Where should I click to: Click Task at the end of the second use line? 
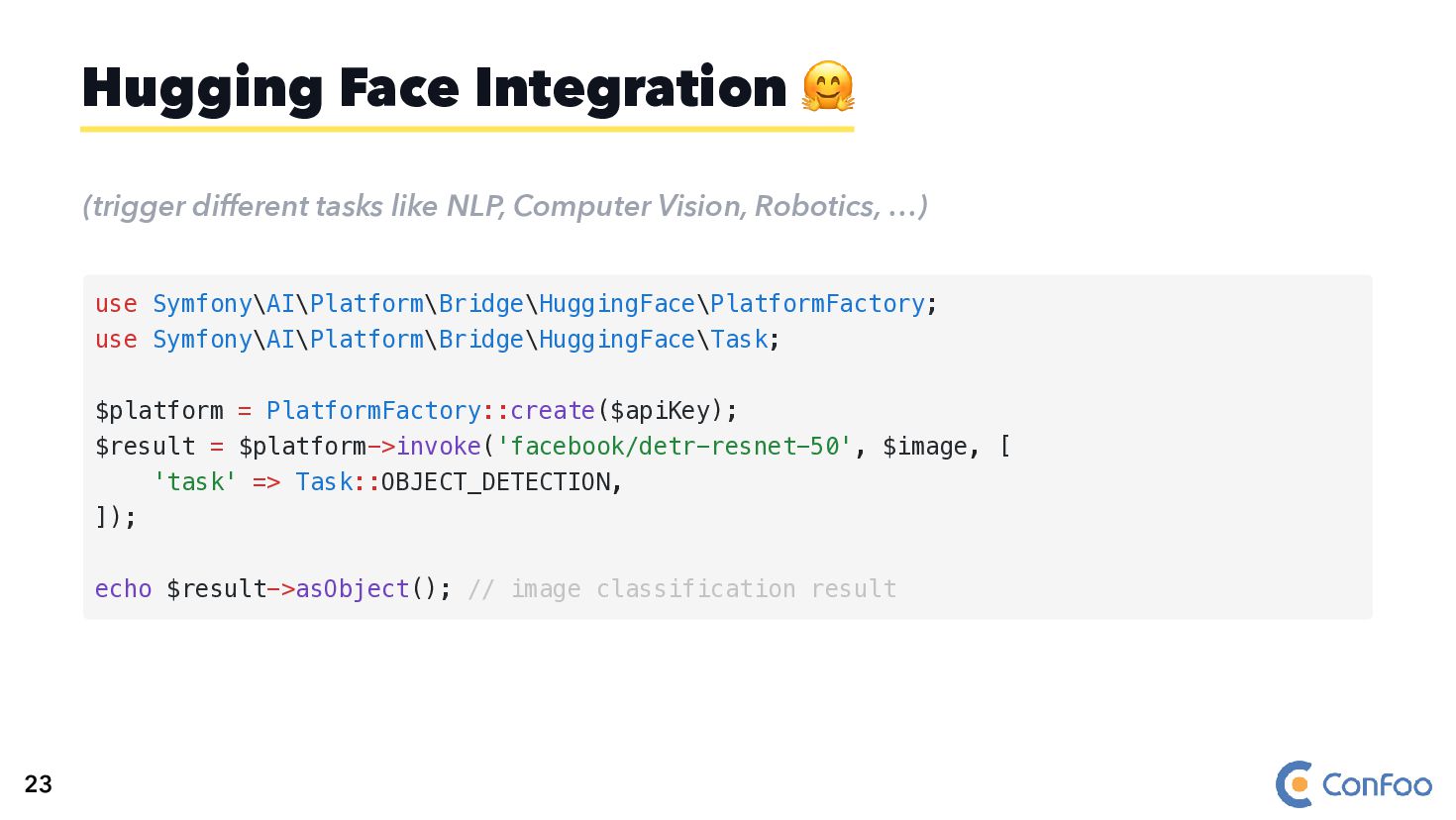pos(739,340)
